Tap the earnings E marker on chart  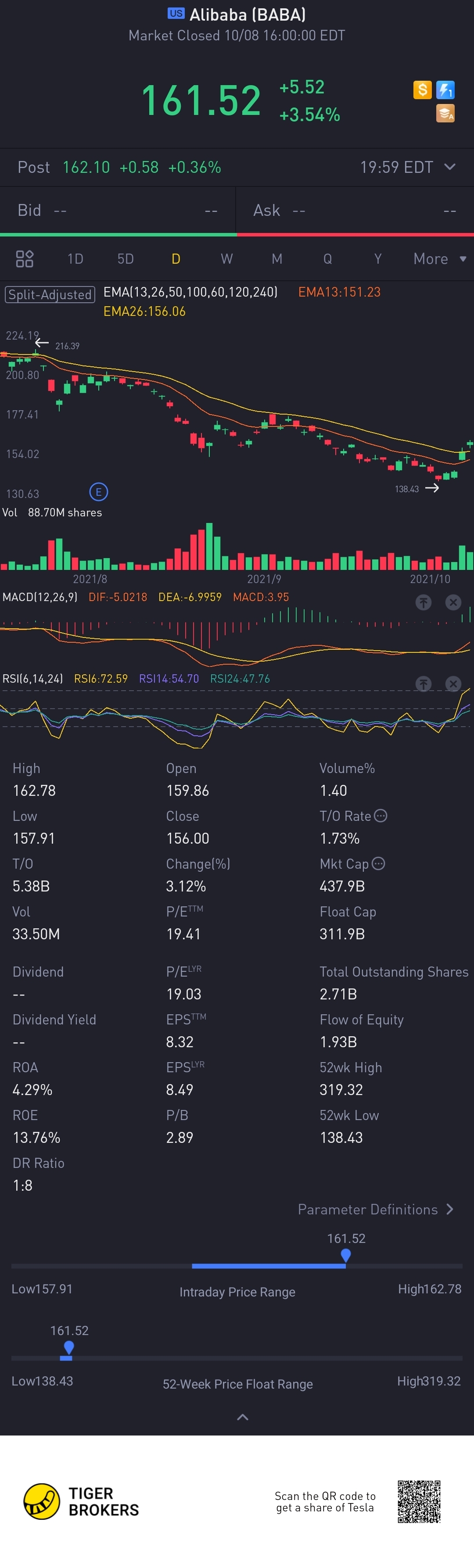click(x=99, y=492)
